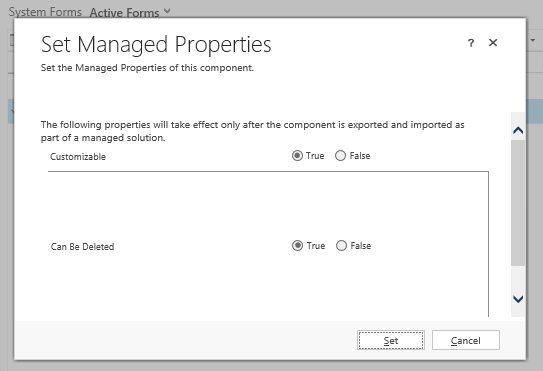Select False for Can Be Deleted
The height and width of the screenshot is (371, 543).
(x=341, y=246)
